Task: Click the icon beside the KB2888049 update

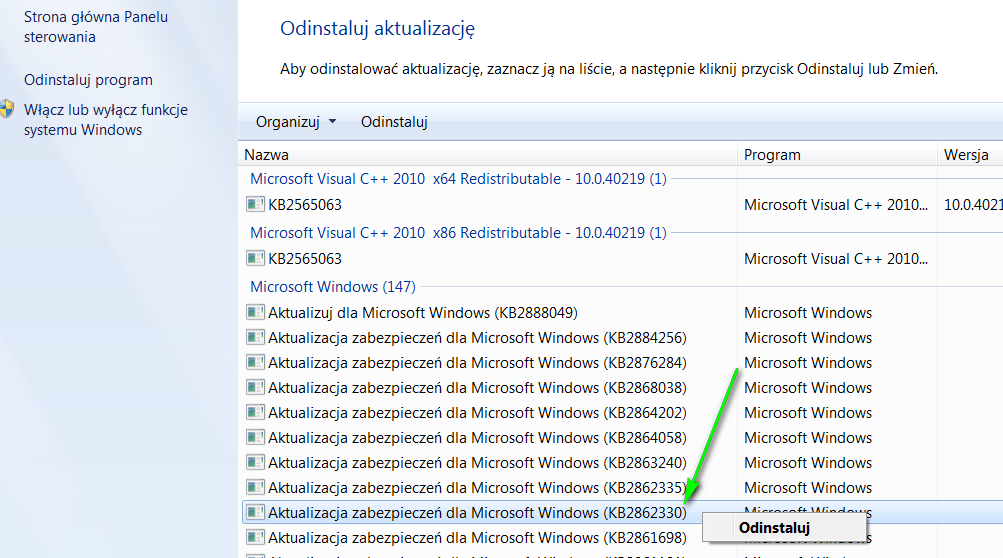Action: (x=255, y=312)
